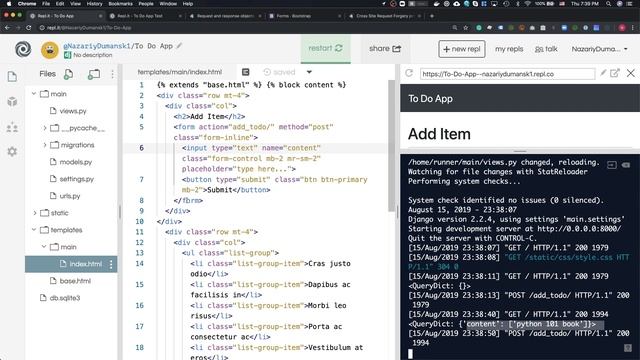Create a new repl
The width and height of the screenshot is (640, 360).
[x=462, y=49]
